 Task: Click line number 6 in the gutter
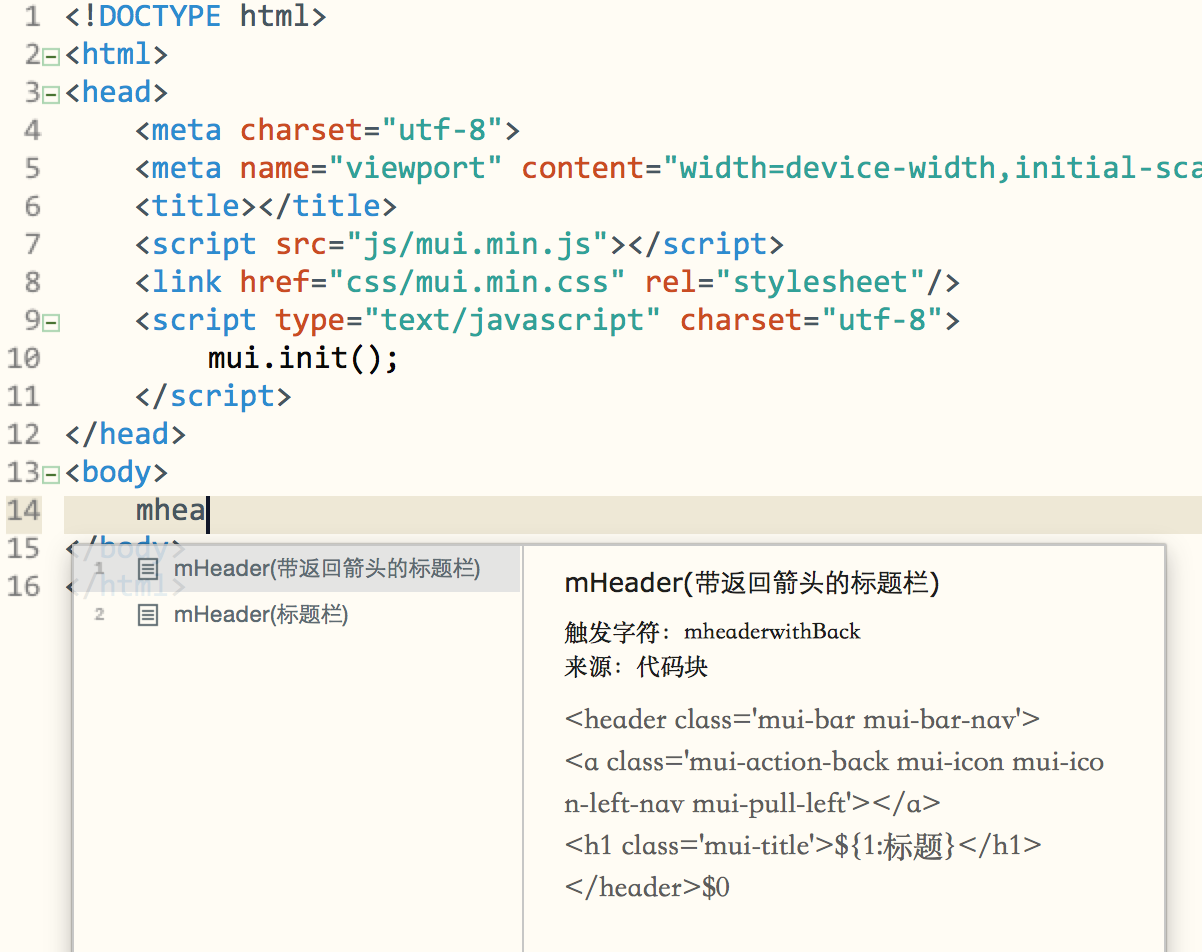[32, 207]
